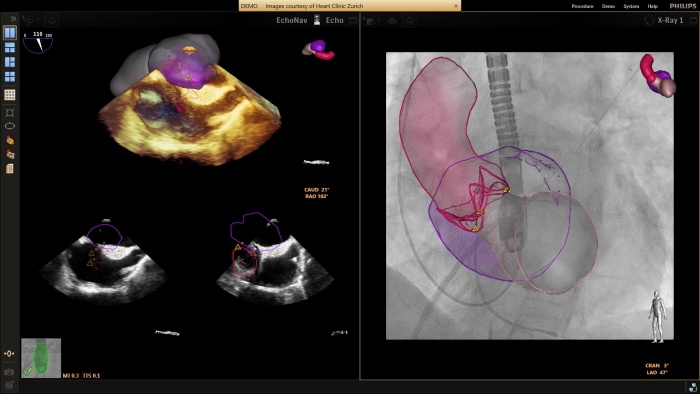Click the CRAN 3° LAO 47° angle readout
Screen dimensions: 700x394
[657, 369]
